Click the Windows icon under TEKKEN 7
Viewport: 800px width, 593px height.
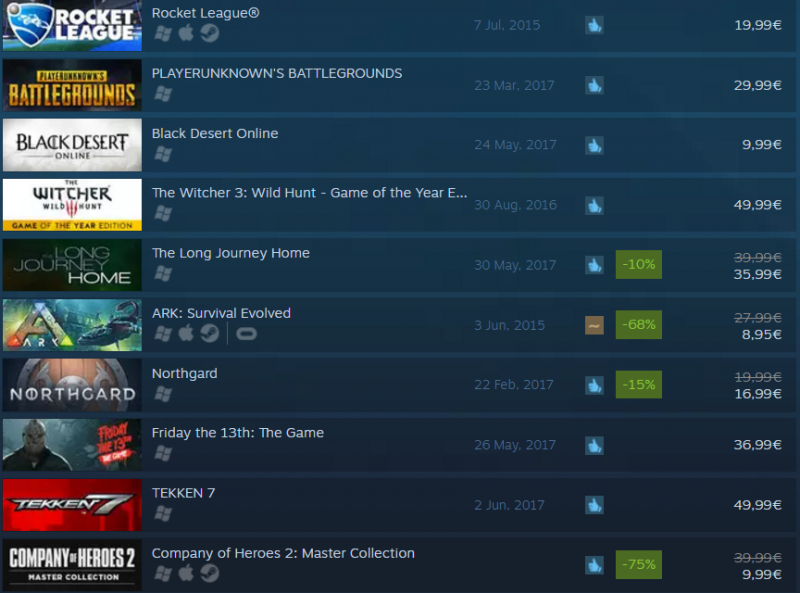(163, 513)
